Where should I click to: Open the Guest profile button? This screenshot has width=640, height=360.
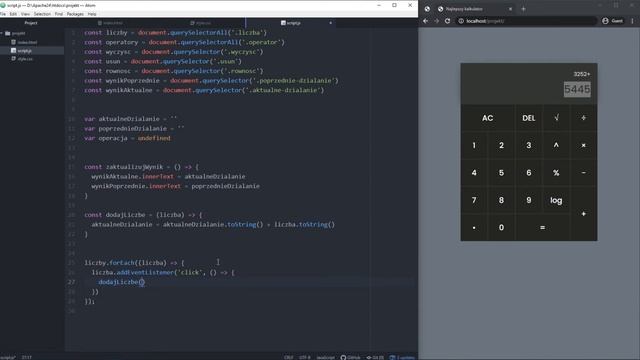[x=613, y=21]
